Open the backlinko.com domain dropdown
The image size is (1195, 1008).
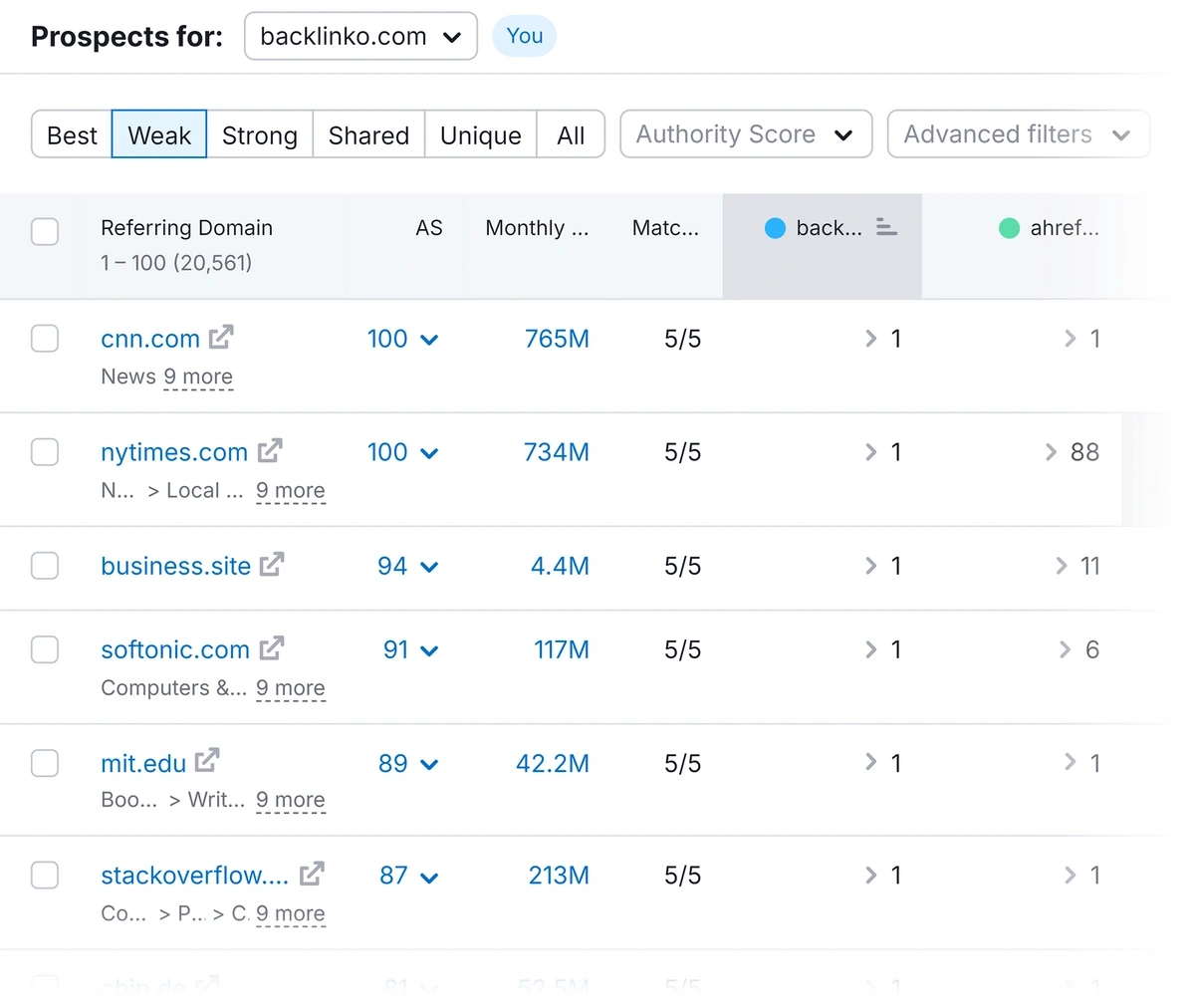360,36
